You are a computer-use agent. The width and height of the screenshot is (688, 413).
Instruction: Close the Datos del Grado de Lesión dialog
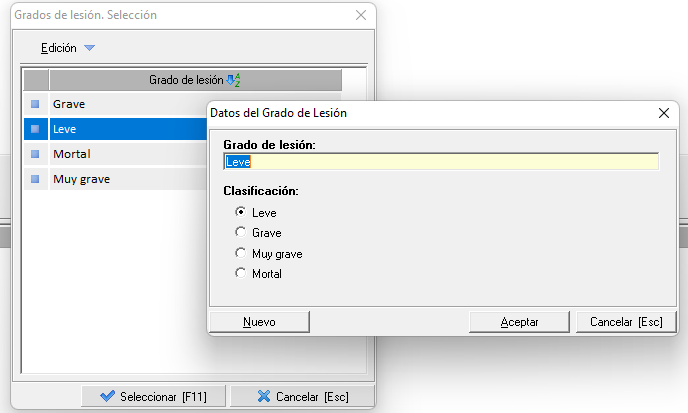pos(662,114)
